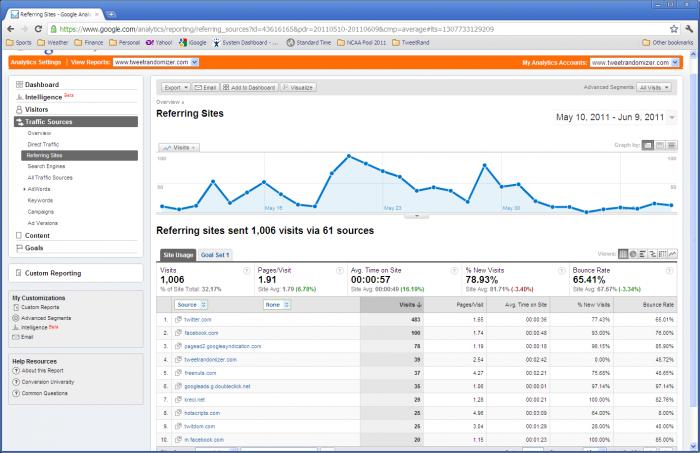Click Add to Dashboard button

(x=250, y=87)
